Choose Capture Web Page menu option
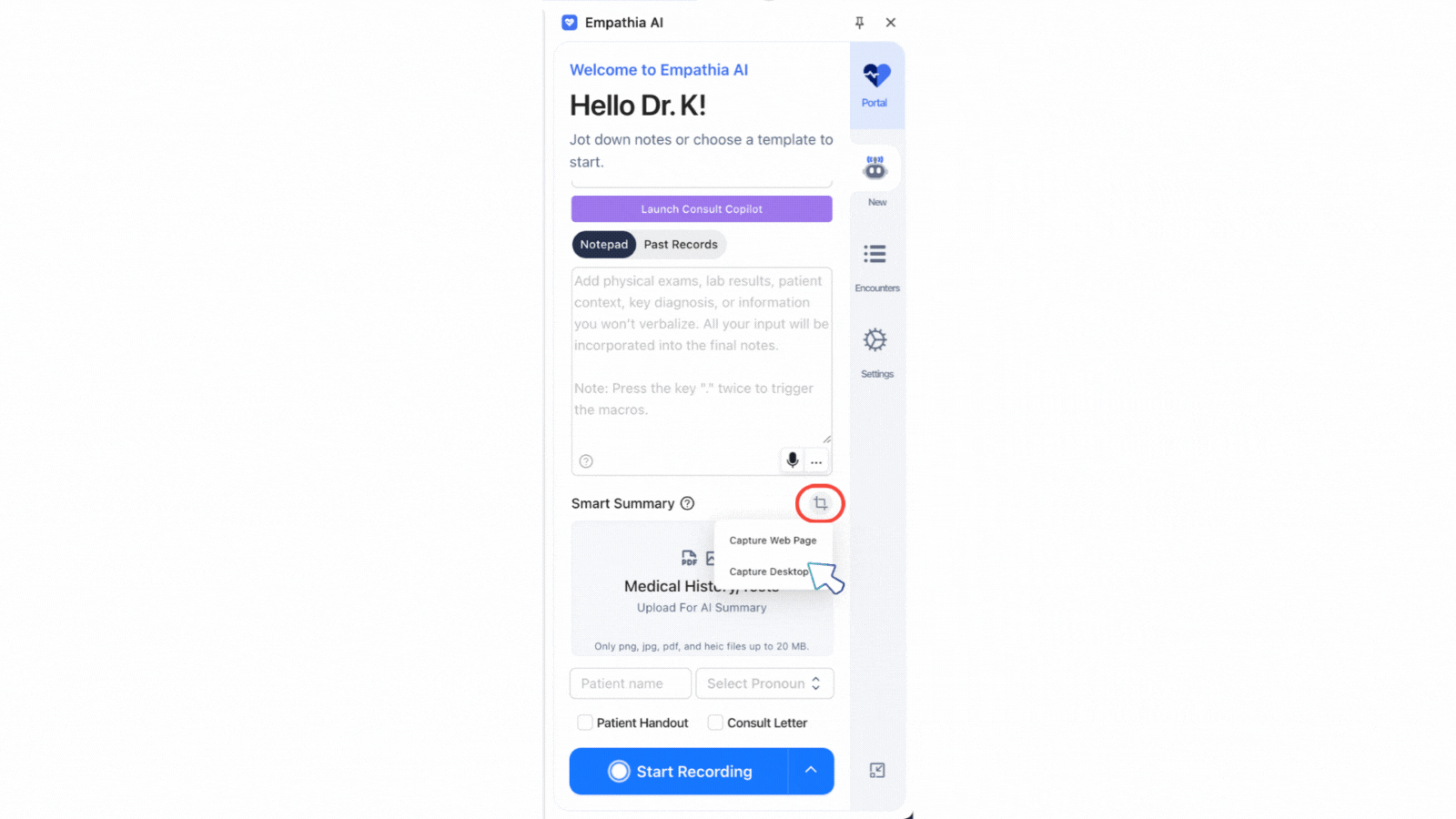Image resolution: width=1456 pixels, height=819 pixels. point(773,541)
